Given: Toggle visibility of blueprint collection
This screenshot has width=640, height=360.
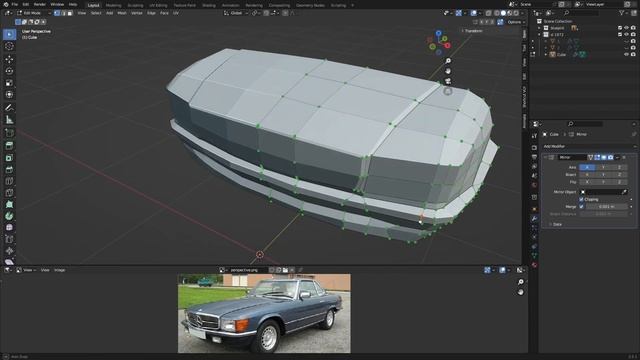Looking at the screenshot, I should point(626,28).
